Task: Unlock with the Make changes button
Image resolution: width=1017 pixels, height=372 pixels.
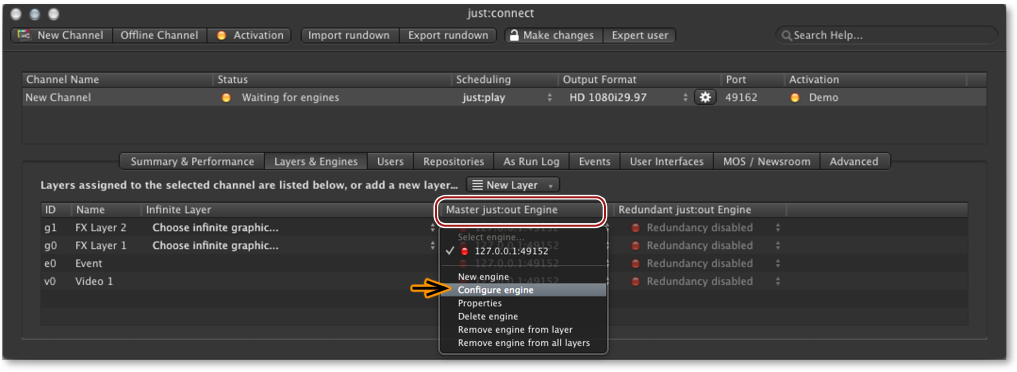Action: [x=554, y=36]
